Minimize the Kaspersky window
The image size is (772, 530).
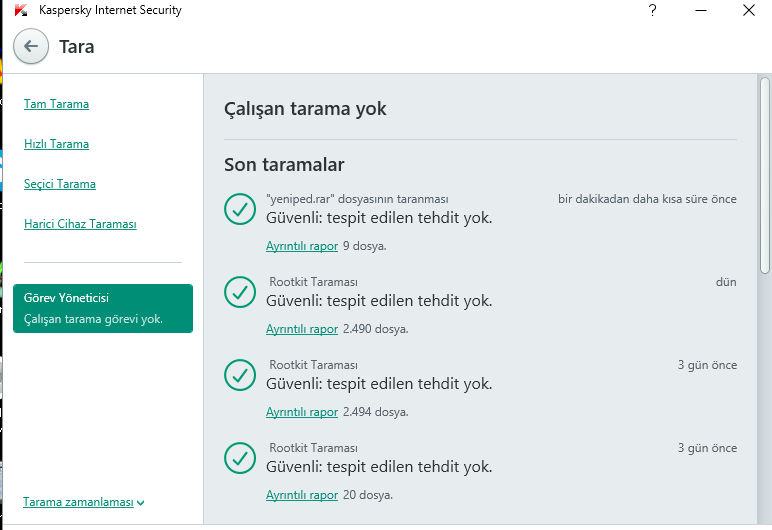[701, 10]
